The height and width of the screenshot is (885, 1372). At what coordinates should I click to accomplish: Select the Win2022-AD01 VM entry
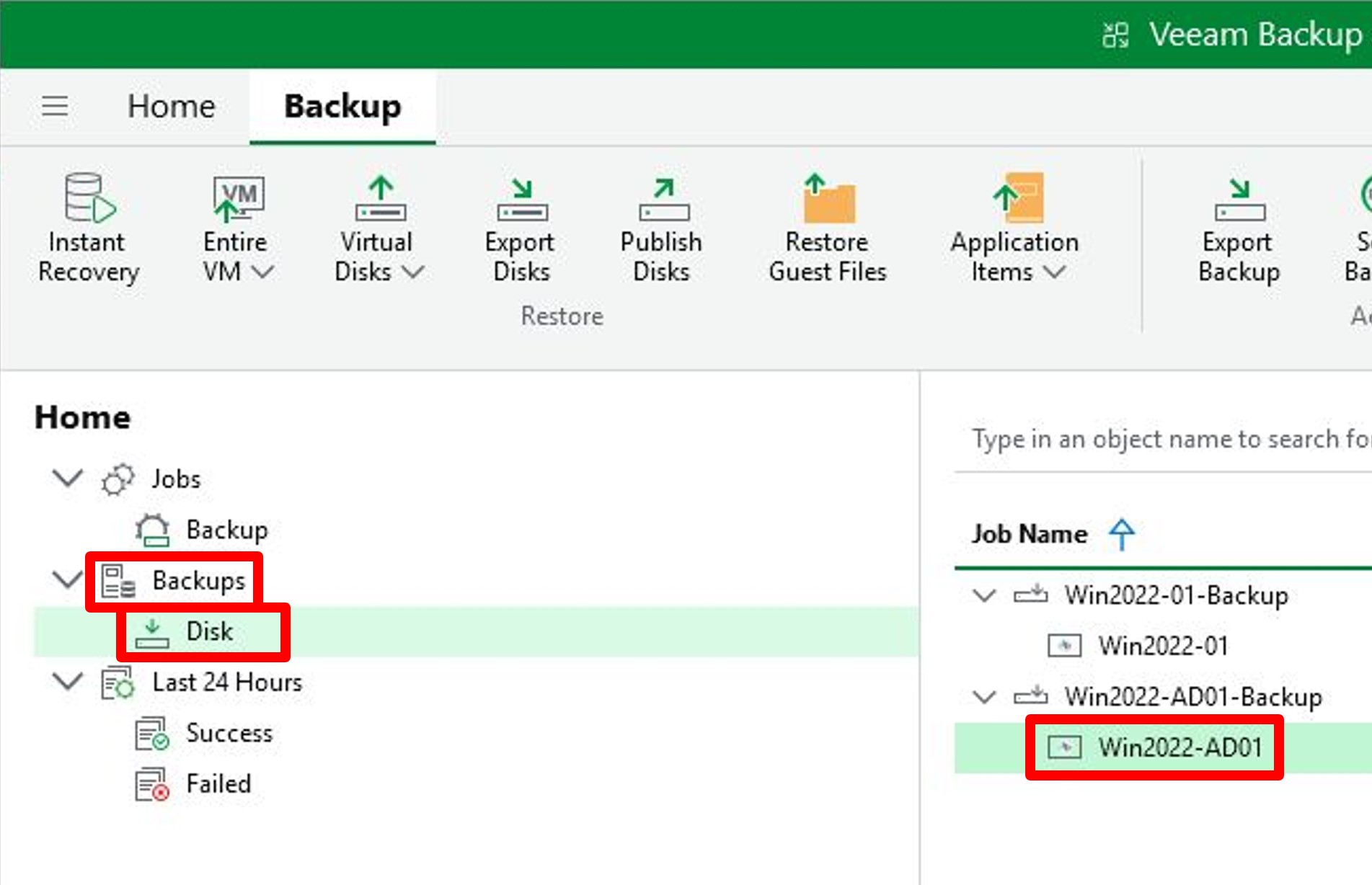1180,747
